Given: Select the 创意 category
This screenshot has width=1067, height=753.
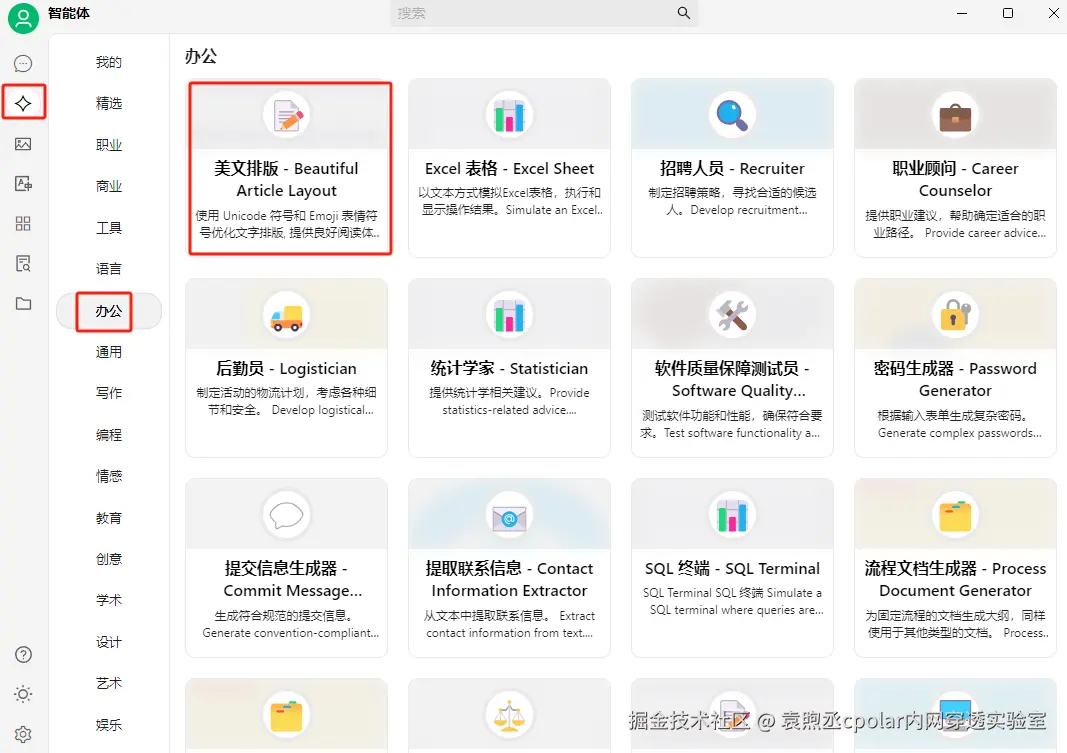Looking at the screenshot, I should (x=109, y=559).
